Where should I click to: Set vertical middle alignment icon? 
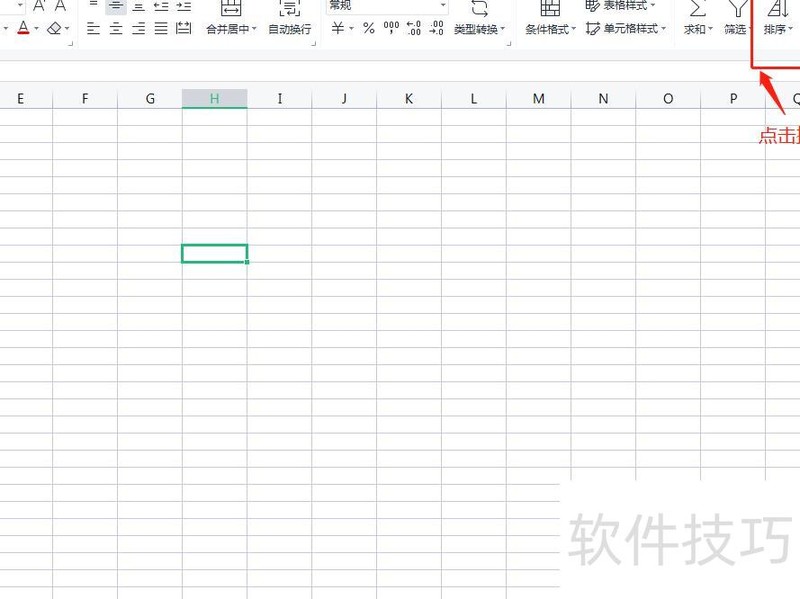[x=116, y=6]
